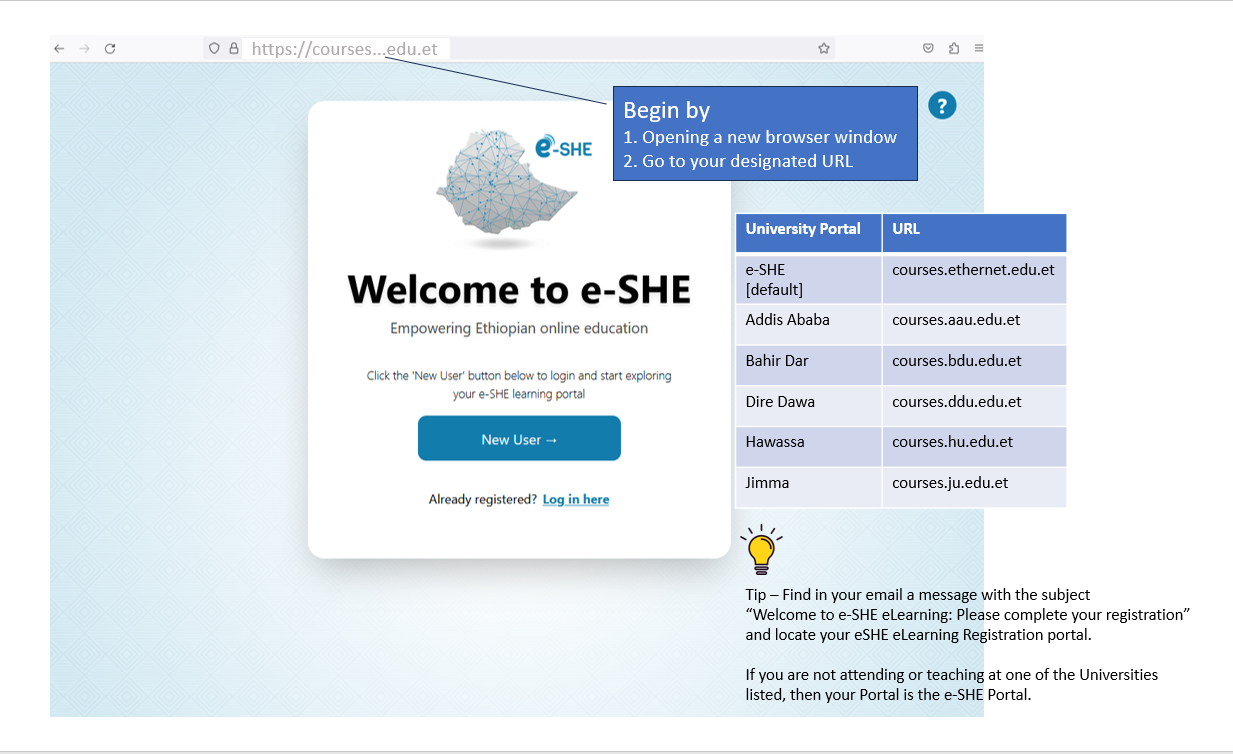Click the padlock site security icon

tap(234, 47)
